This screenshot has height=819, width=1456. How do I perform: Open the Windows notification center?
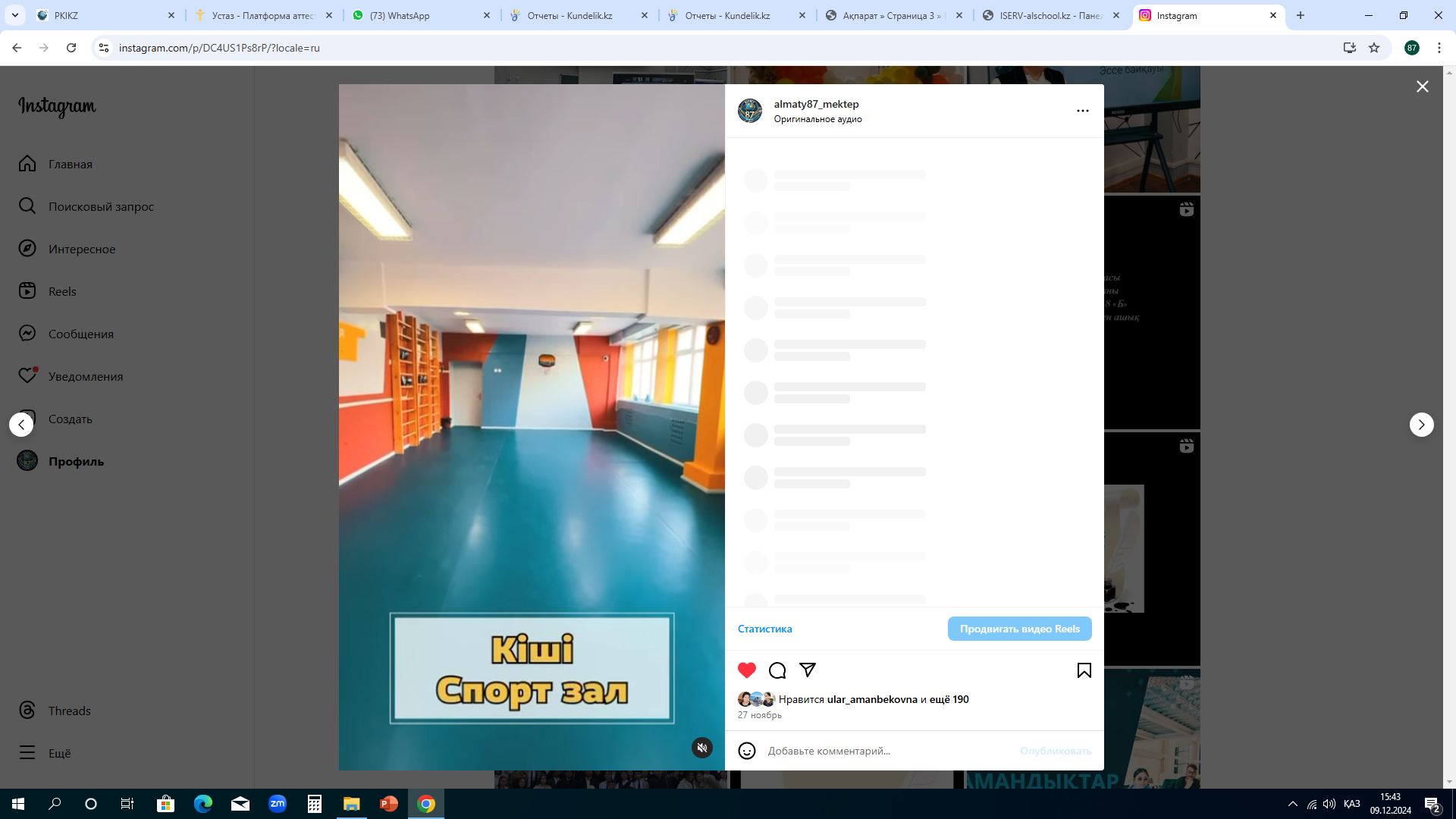tap(1432, 804)
